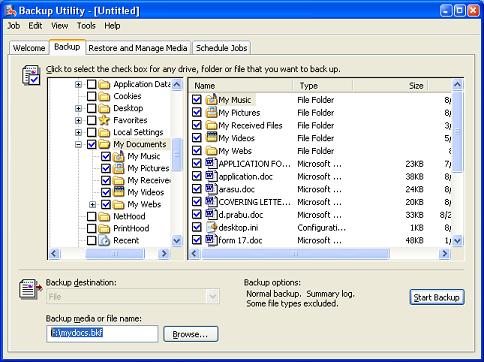Uncheck the desktop.ini checkbox
Screen dimensions: 484x362
point(197,227)
